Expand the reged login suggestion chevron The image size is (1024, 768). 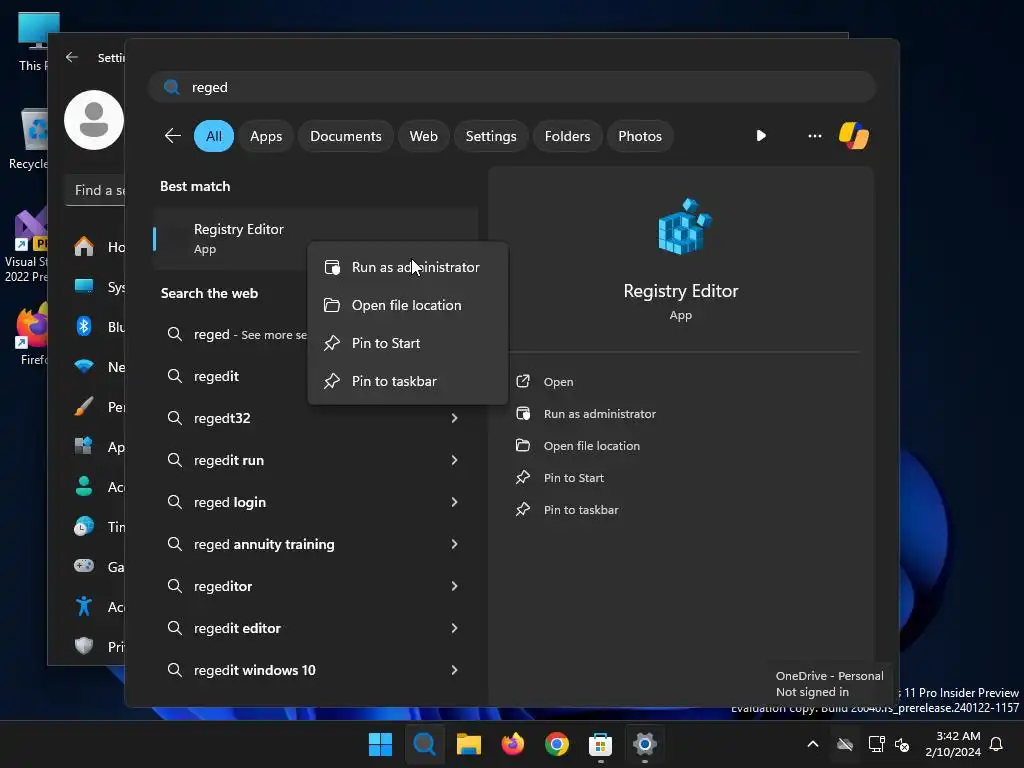[x=455, y=502]
